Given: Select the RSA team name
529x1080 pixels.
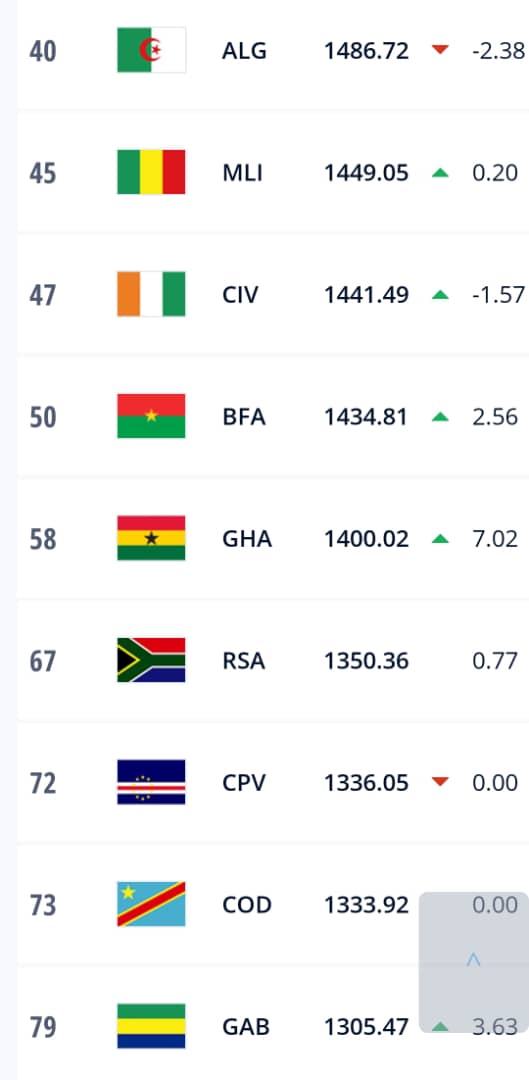Looking at the screenshot, I should pyautogui.click(x=243, y=661).
